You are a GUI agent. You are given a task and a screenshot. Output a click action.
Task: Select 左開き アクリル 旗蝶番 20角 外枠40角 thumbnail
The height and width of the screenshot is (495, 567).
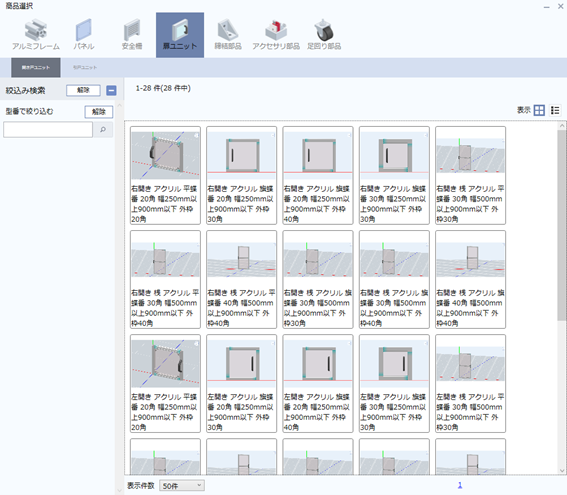pyautogui.click(x=318, y=364)
